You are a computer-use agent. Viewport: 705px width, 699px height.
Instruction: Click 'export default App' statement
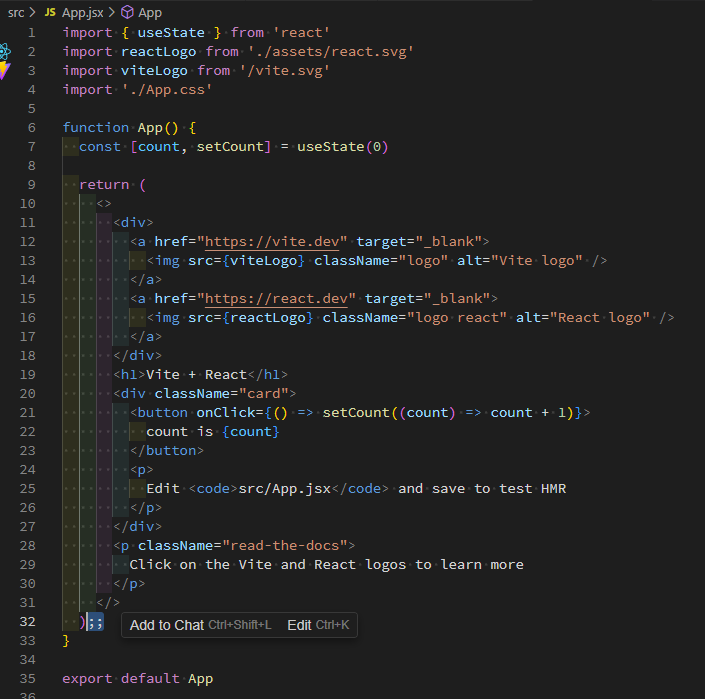point(138,679)
